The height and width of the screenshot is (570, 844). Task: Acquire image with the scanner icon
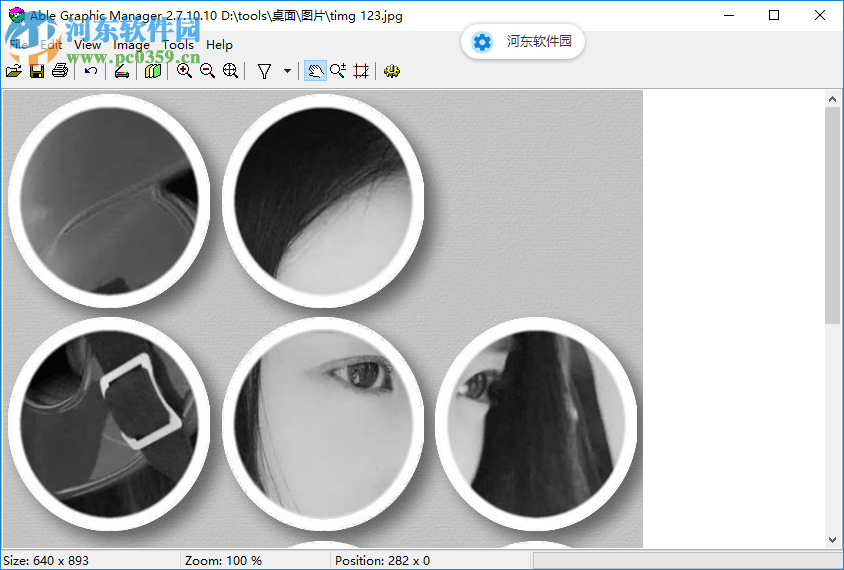coord(122,71)
